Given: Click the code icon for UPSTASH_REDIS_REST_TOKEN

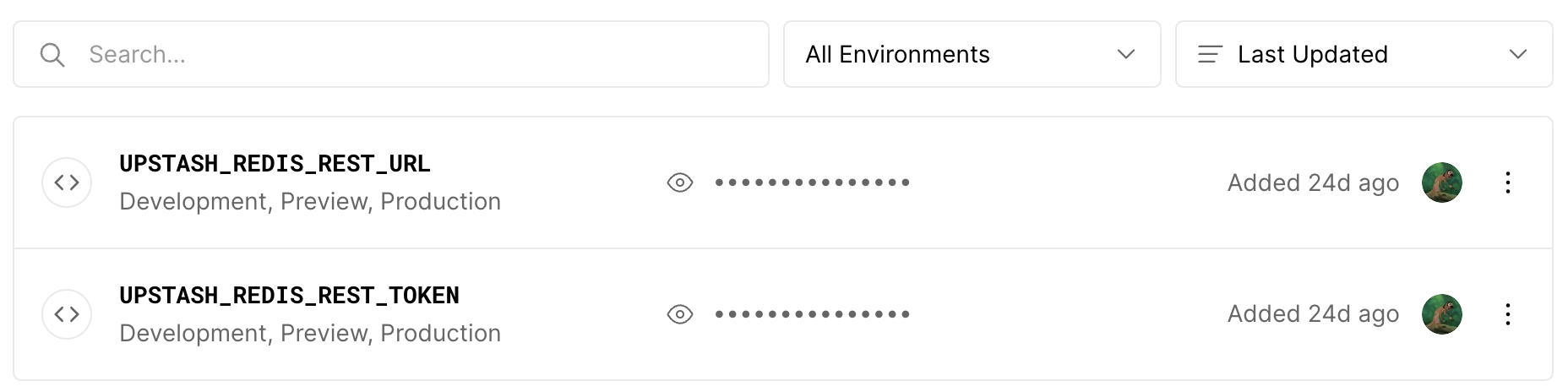Looking at the screenshot, I should [x=67, y=314].
